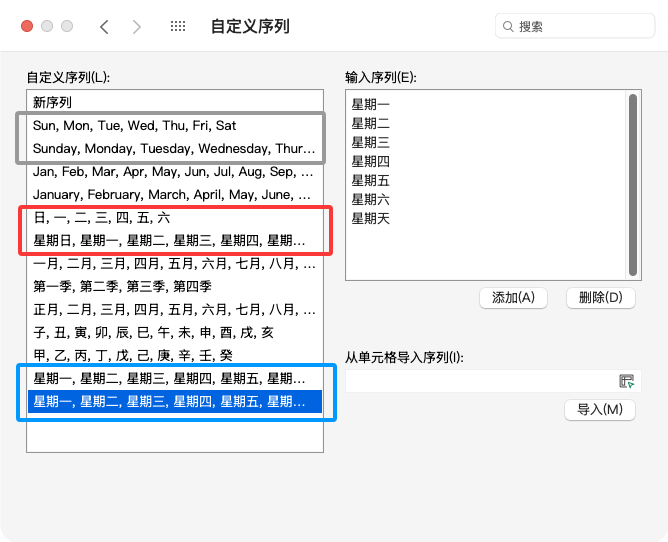Open the cell range picker icon
Screen dimensions: 668x542
coord(626,381)
